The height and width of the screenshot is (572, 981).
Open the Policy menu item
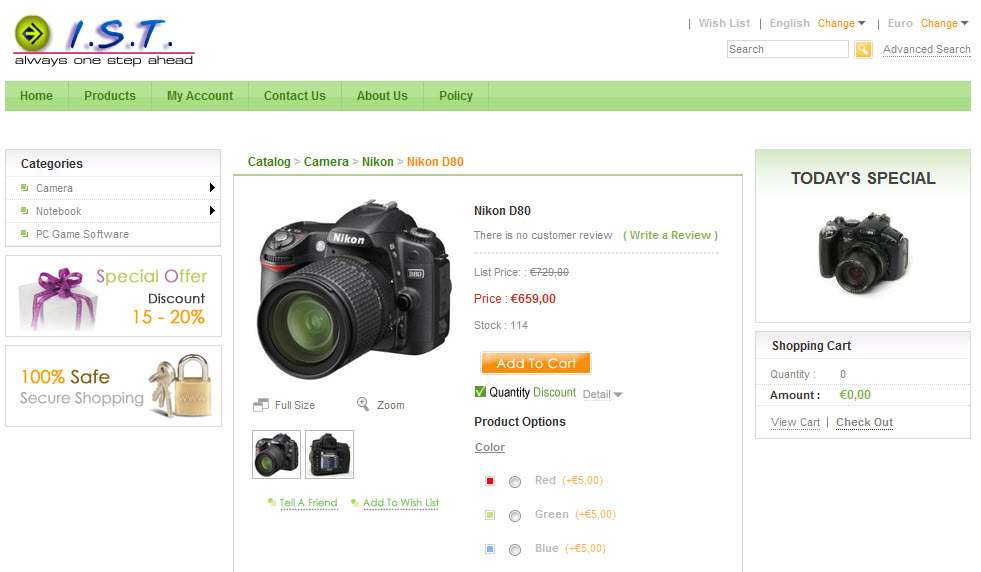[456, 96]
